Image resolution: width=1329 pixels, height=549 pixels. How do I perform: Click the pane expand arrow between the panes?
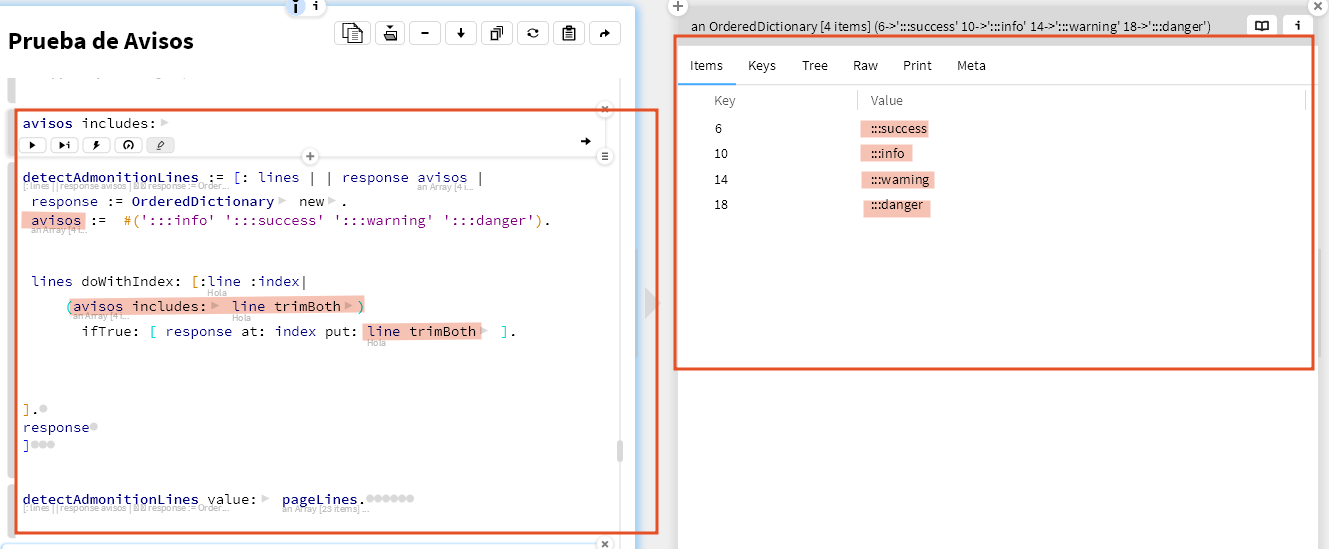(x=651, y=302)
